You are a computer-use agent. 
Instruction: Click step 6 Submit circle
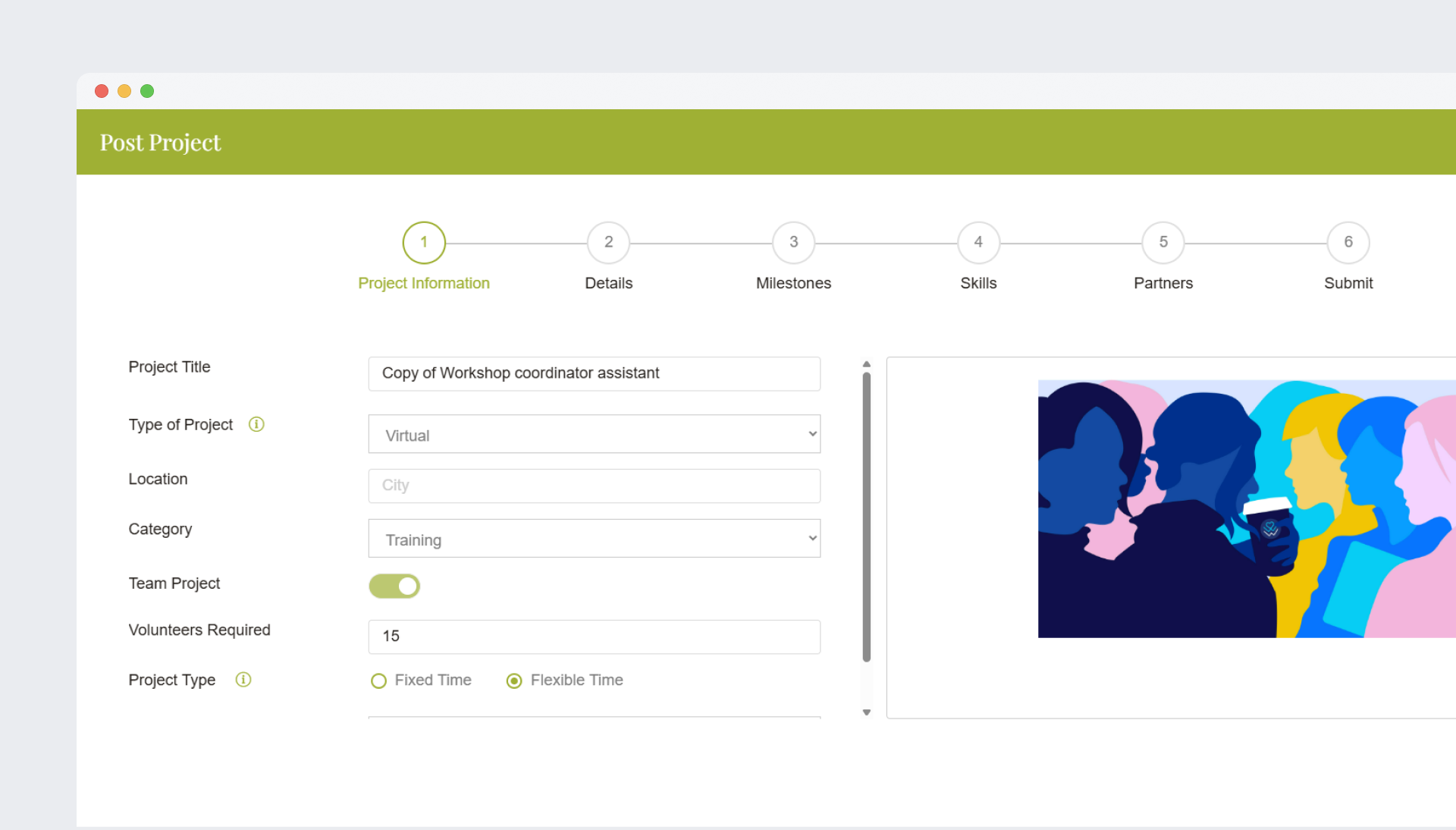pos(1348,243)
